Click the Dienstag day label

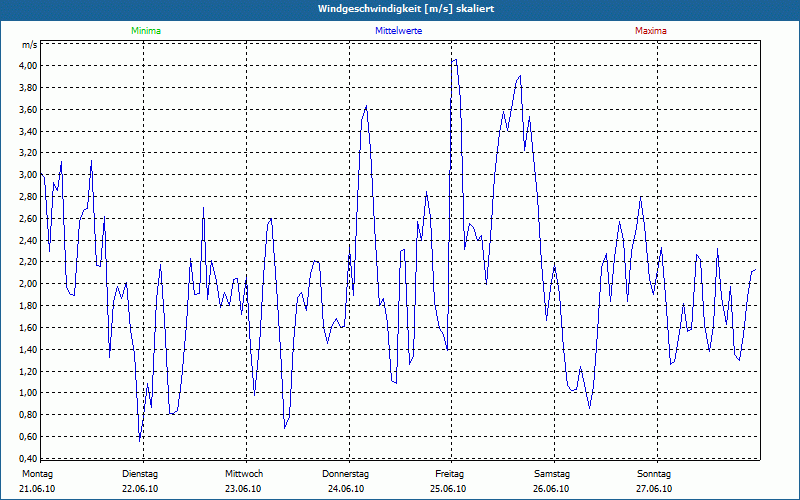pyautogui.click(x=140, y=474)
